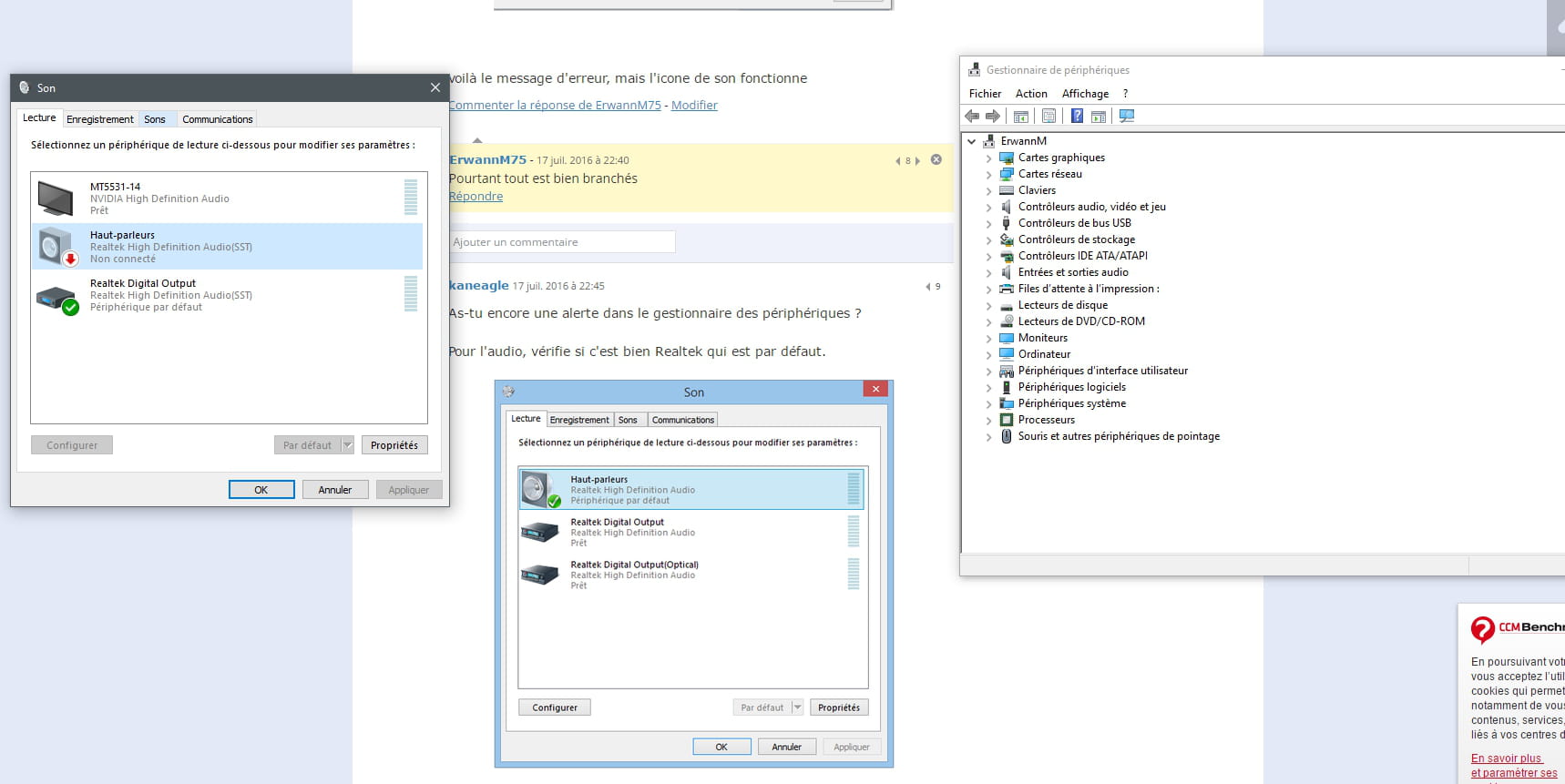The image size is (1565, 784).
Task: Go forward with Device Manager's right arrow
Action: (x=993, y=117)
